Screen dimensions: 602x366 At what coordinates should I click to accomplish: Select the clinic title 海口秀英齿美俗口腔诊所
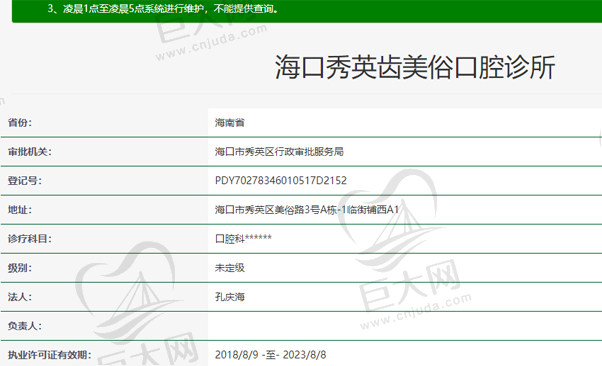[415, 67]
